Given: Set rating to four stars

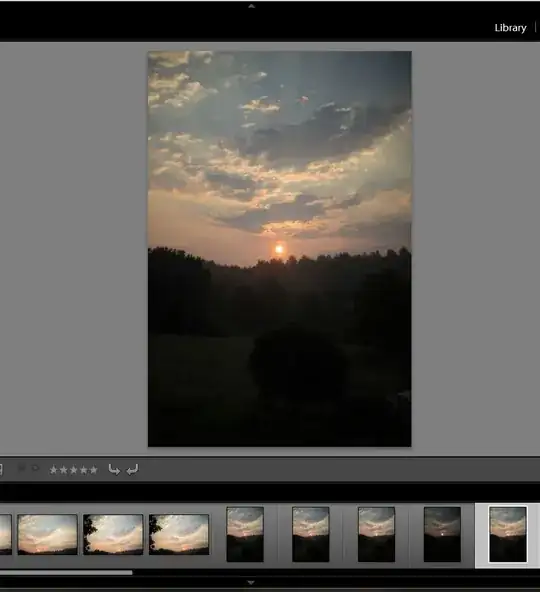Looking at the screenshot, I should 83,470.
